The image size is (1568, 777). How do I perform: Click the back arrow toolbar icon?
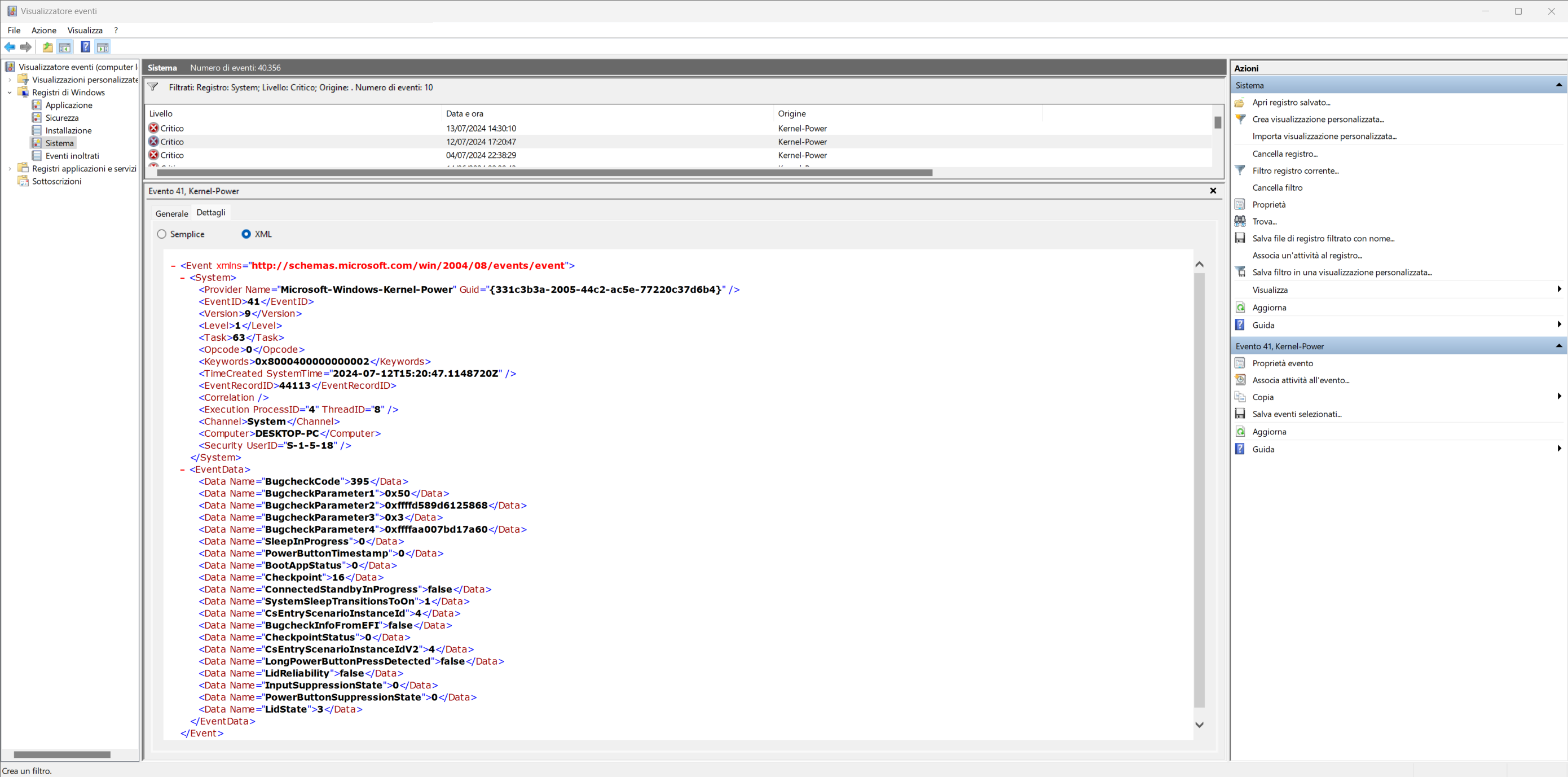coord(10,47)
